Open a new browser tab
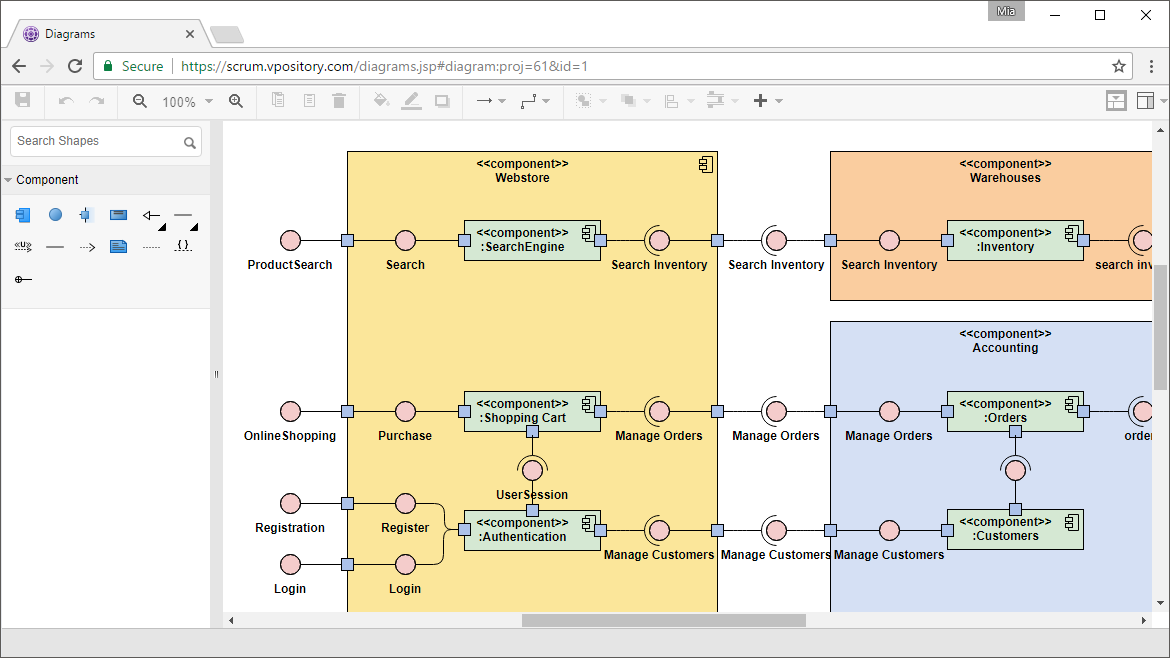 (227, 34)
